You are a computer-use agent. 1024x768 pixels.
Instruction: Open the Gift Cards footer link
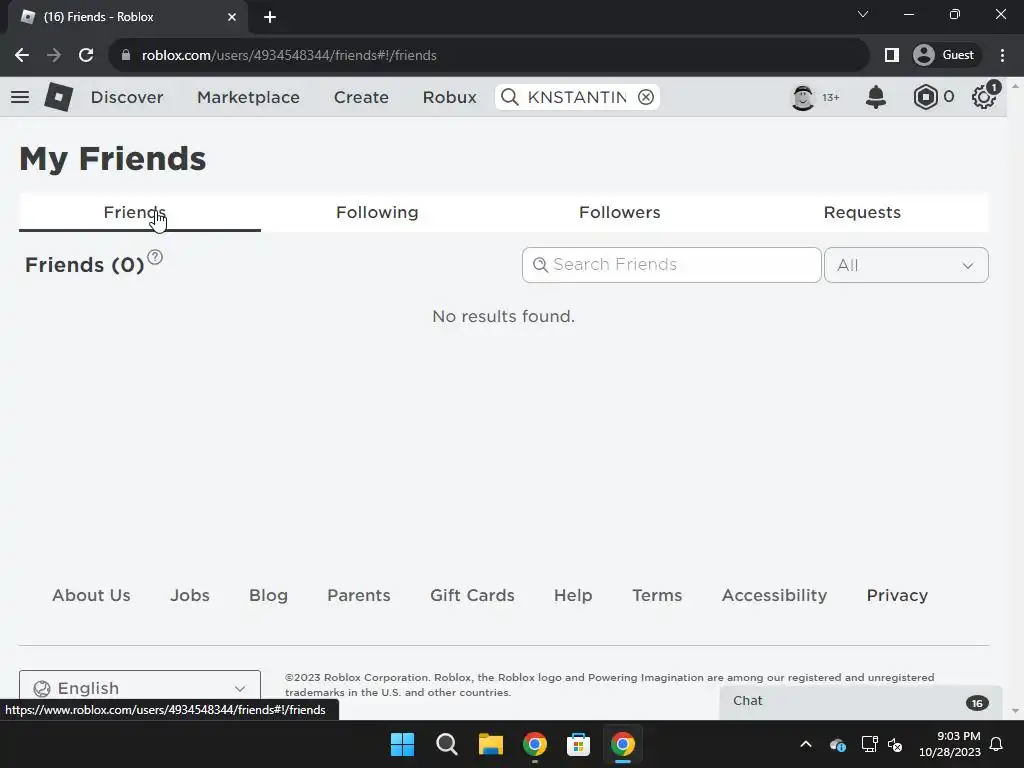click(x=472, y=596)
